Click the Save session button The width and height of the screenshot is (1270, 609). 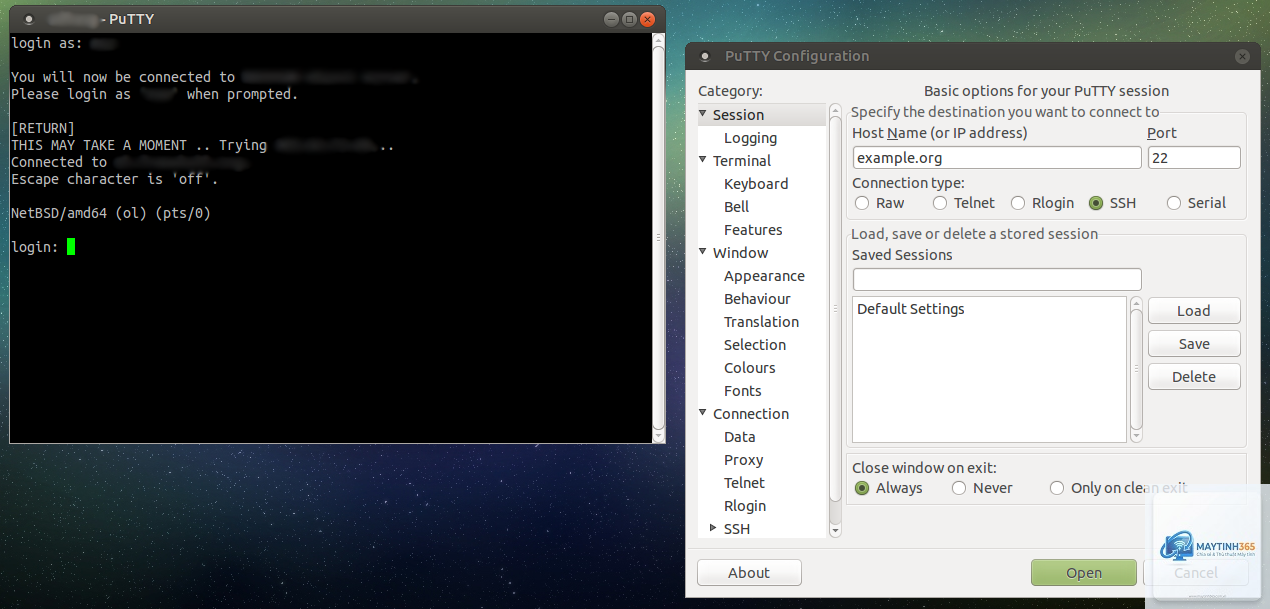pyautogui.click(x=1194, y=343)
